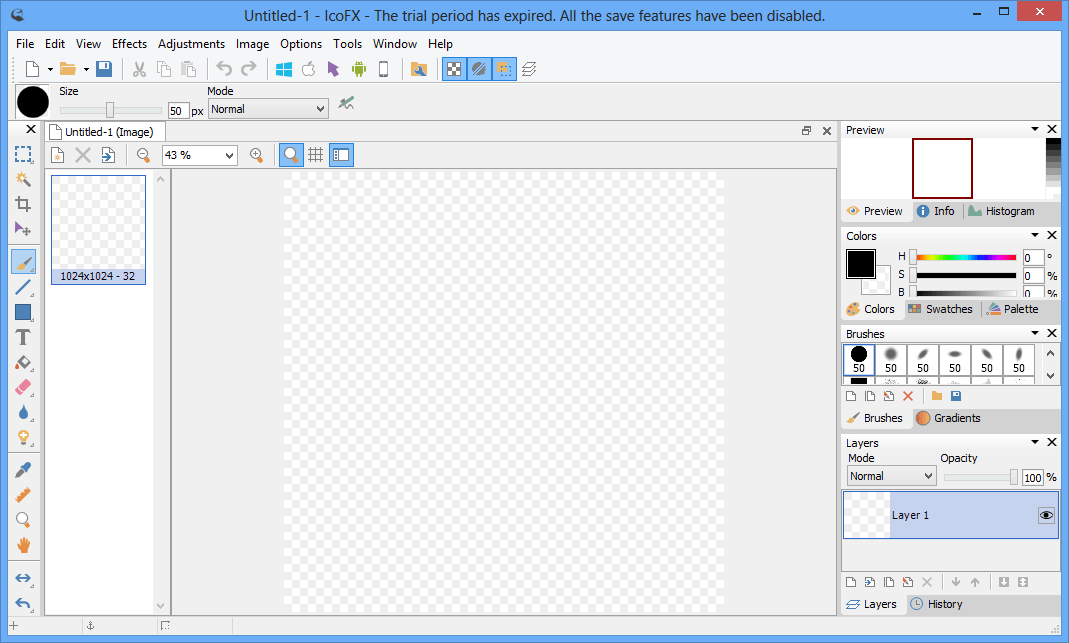Open the File menu
Screen dimensions: 1069x643
25,44
